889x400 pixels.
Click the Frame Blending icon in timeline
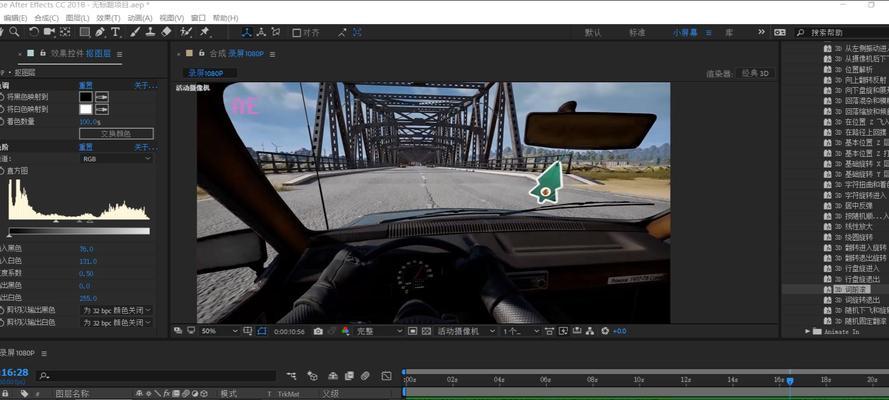[x=349, y=376]
